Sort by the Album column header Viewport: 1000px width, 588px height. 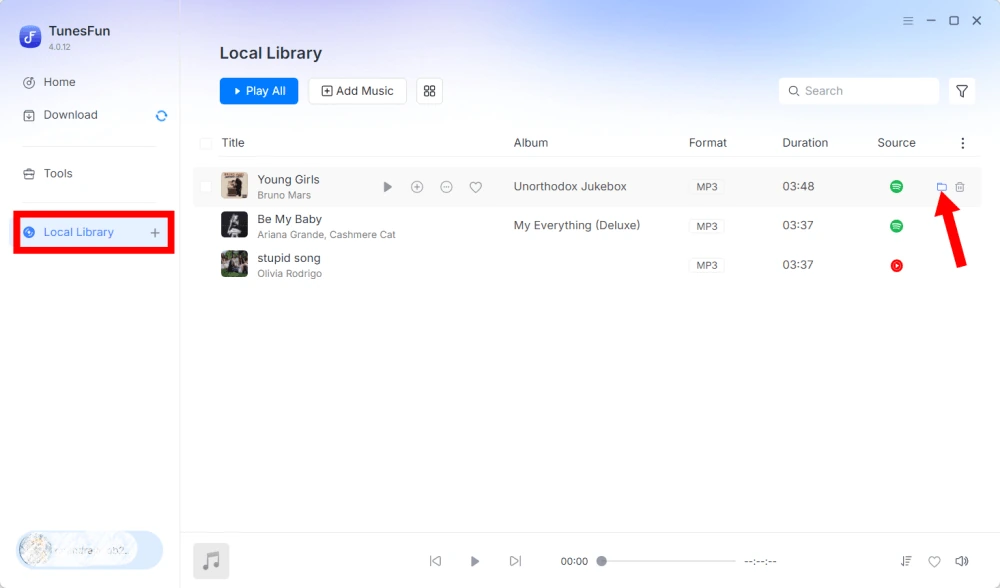[531, 143]
